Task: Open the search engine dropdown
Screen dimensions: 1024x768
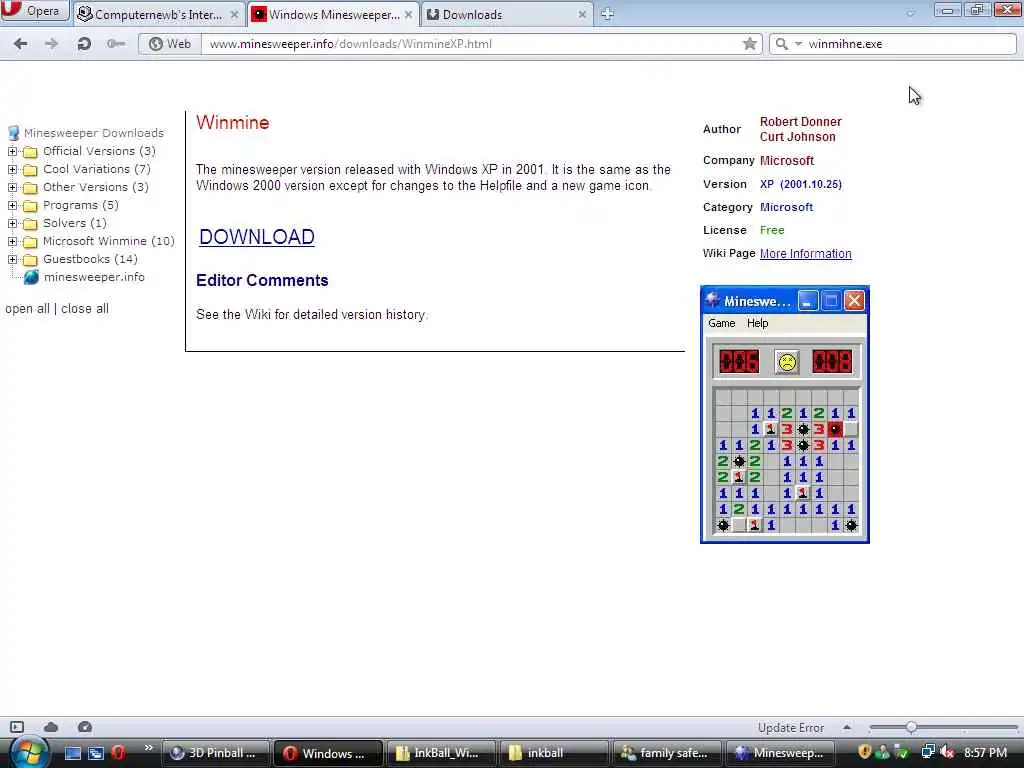Action: [798, 44]
